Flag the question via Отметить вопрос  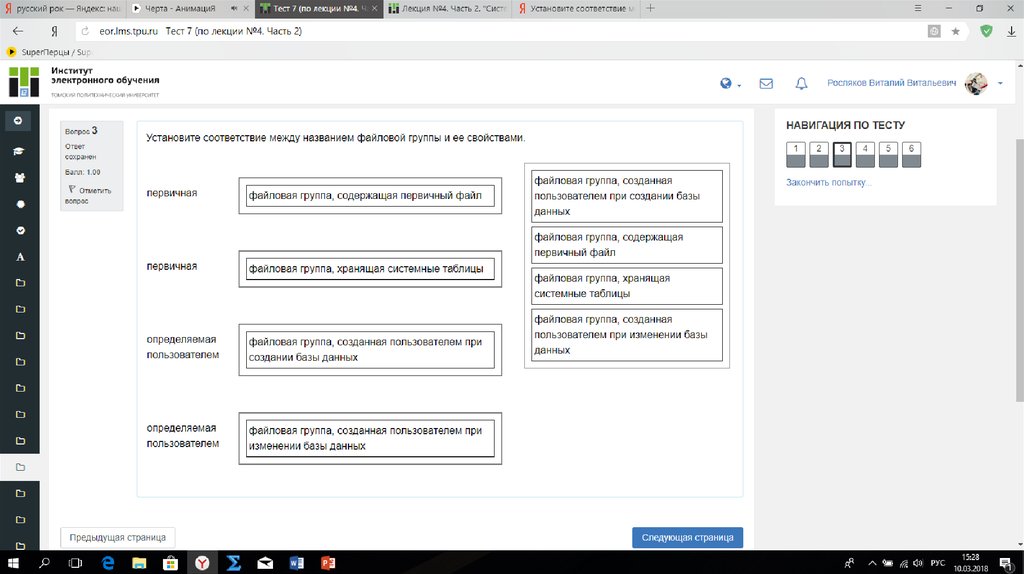(89, 195)
